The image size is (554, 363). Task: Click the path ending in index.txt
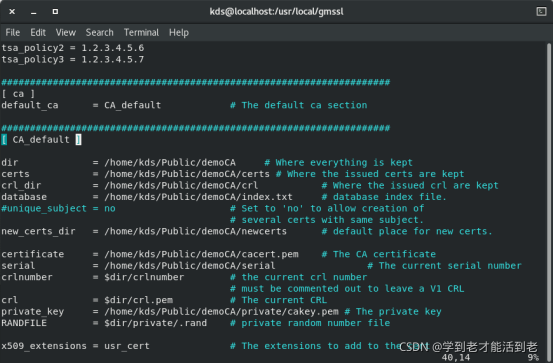(x=198, y=197)
